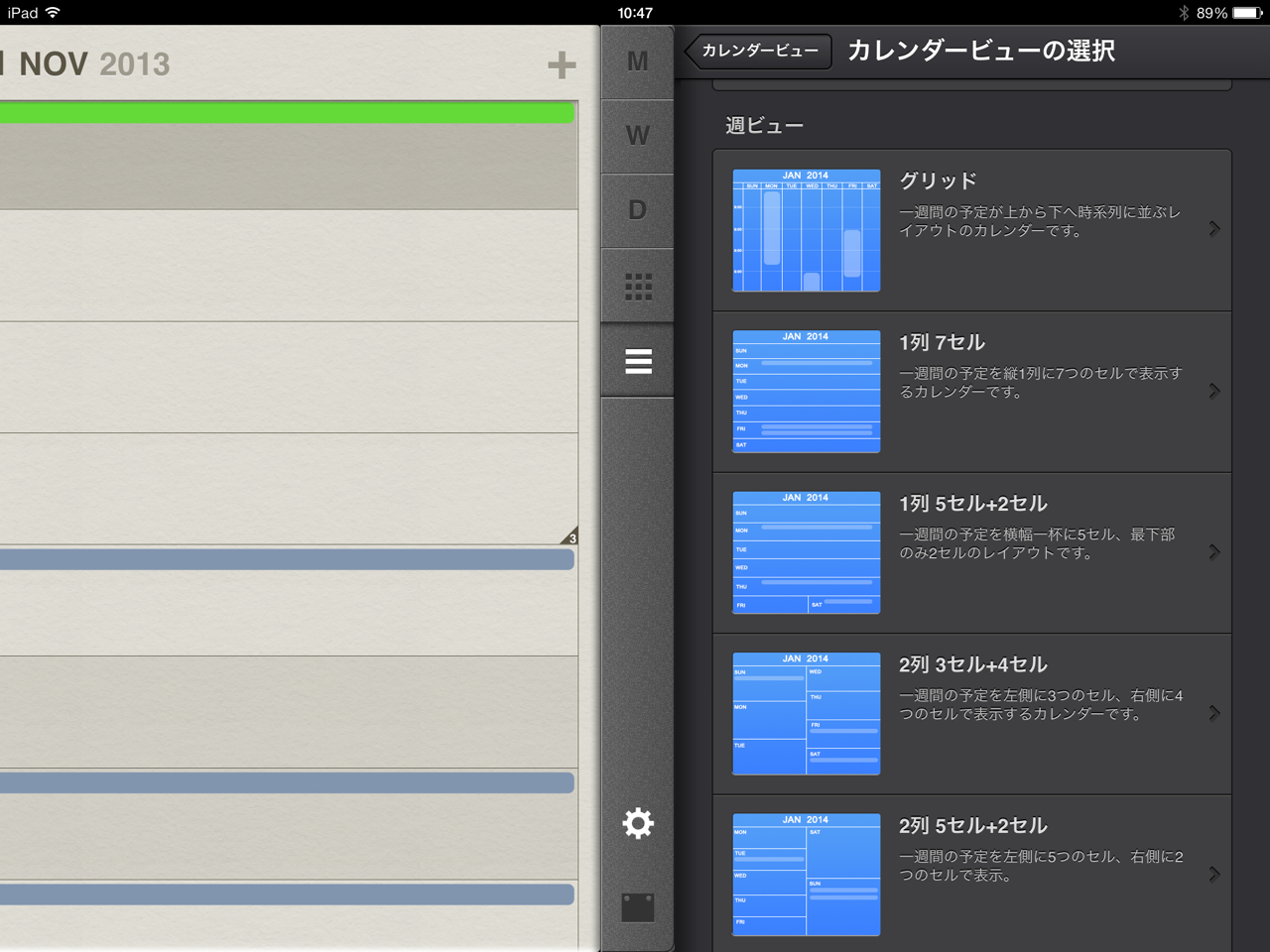Image resolution: width=1270 pixels, height=952 pixels.
Task: Tap the dark square icon below gear
Action: 638,907
